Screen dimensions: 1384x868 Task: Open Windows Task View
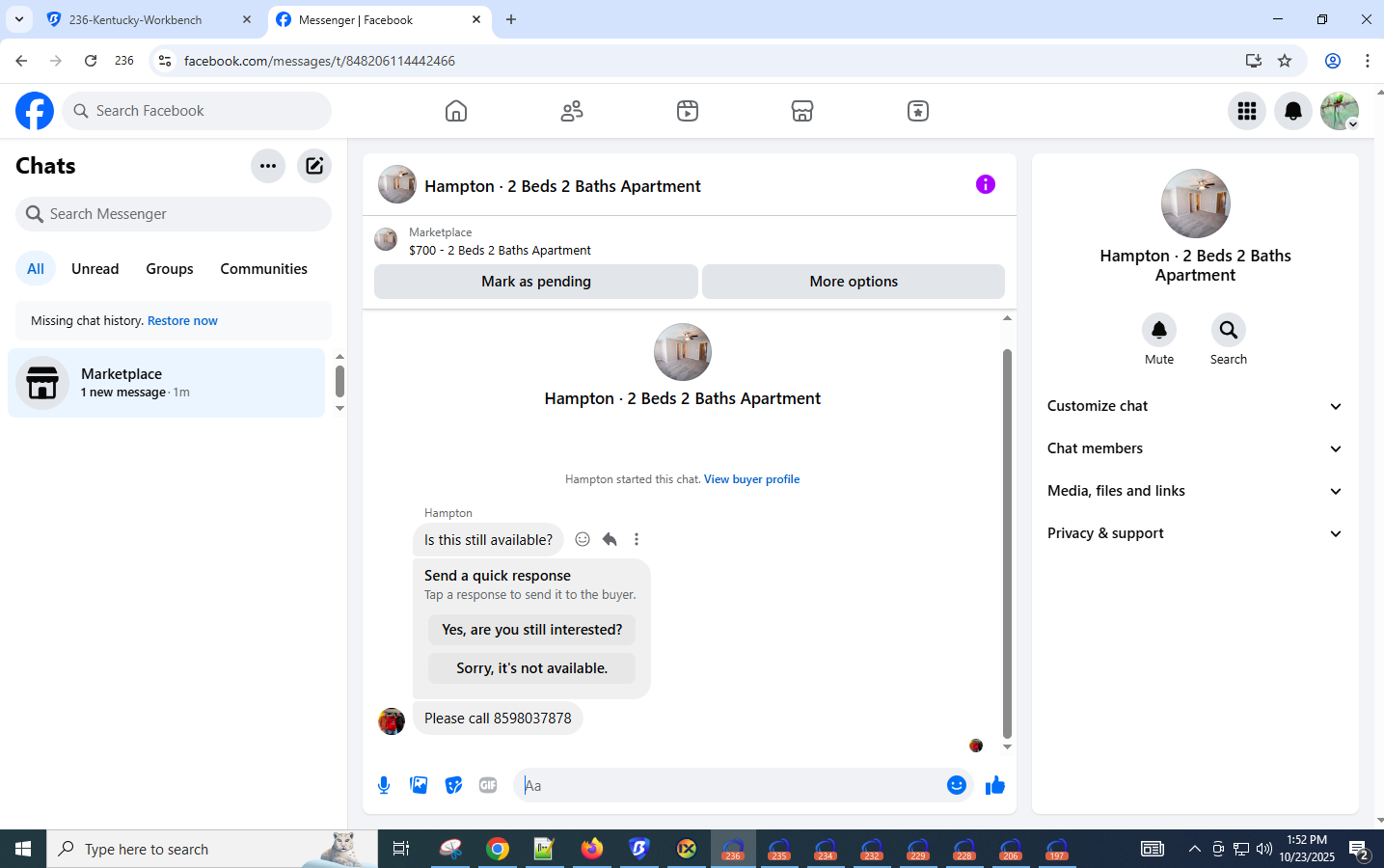pyautogui.click(x=400, y=849)
